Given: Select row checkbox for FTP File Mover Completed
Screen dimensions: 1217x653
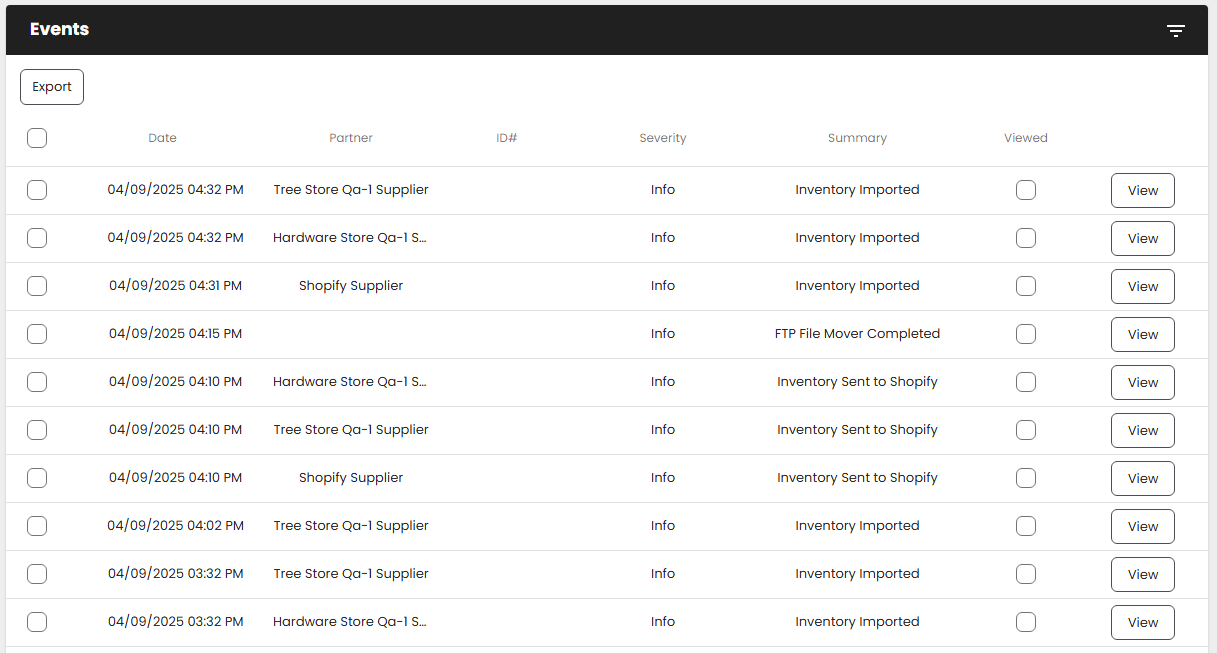Looking at the screenshot, I should tap(37, 334).
